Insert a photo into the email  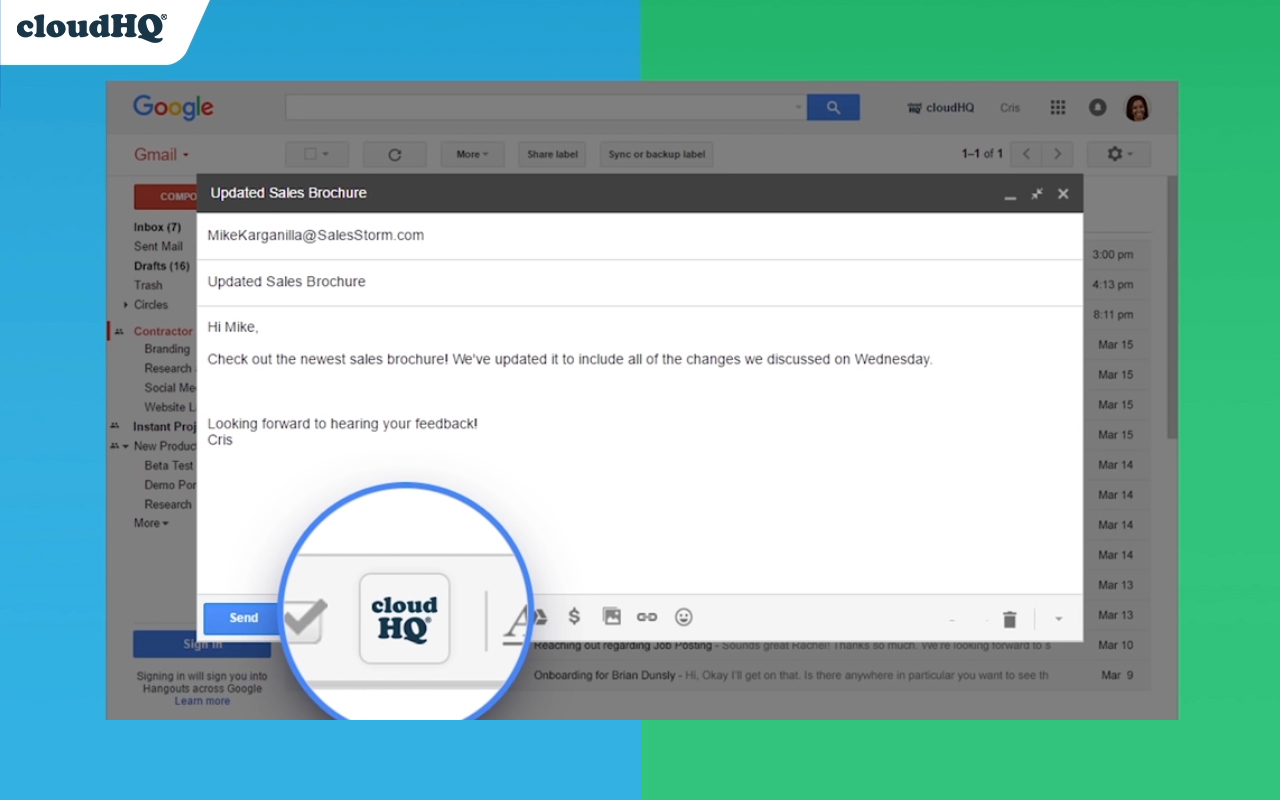pyautogui.click(x=611, y=617)
